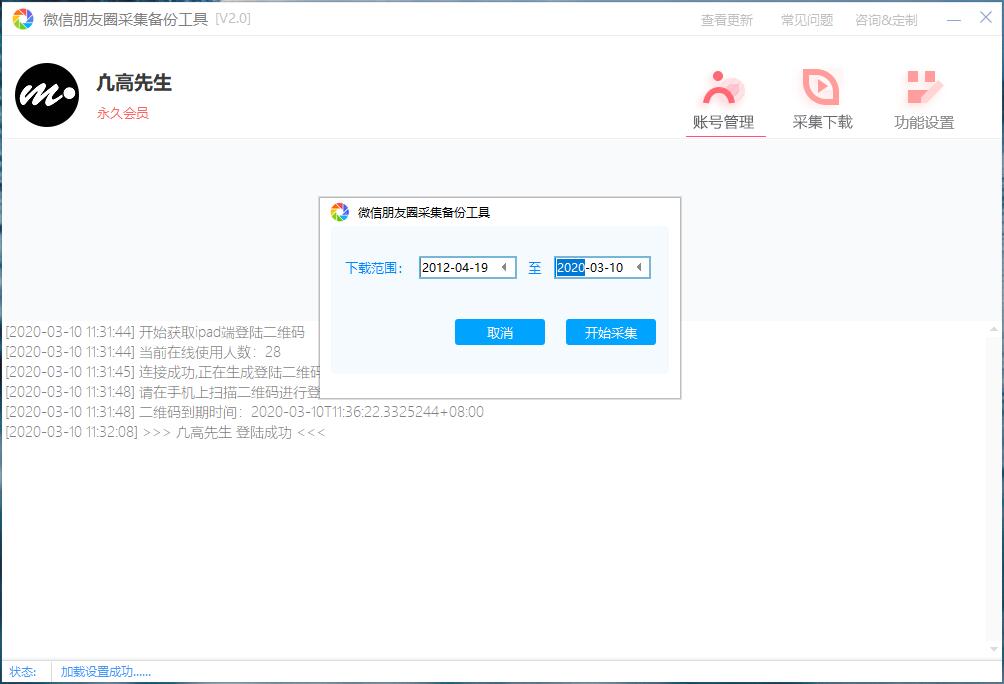Screen dimensions: 1004x684
Task: Close the main window with X
Action: point(985,18)
